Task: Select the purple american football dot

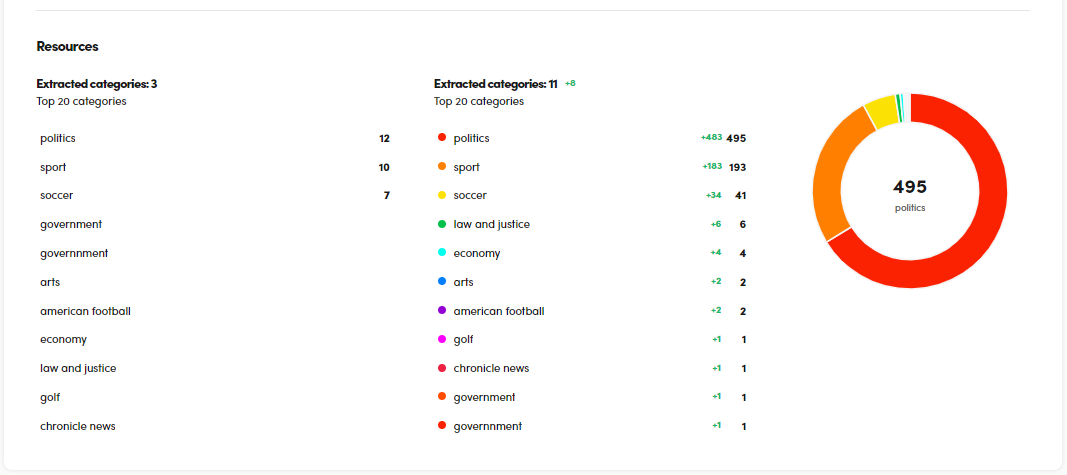Action: coord(442,311)
